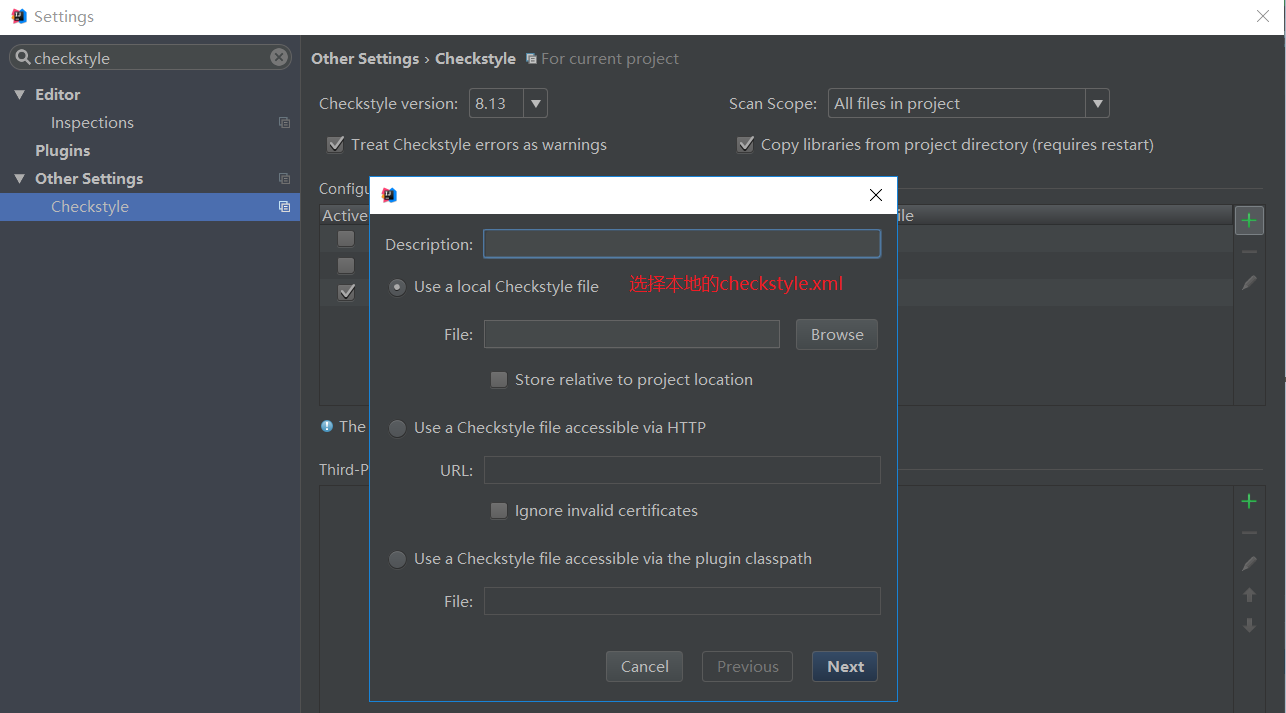Click the Browse button

[x=837, y=335]
